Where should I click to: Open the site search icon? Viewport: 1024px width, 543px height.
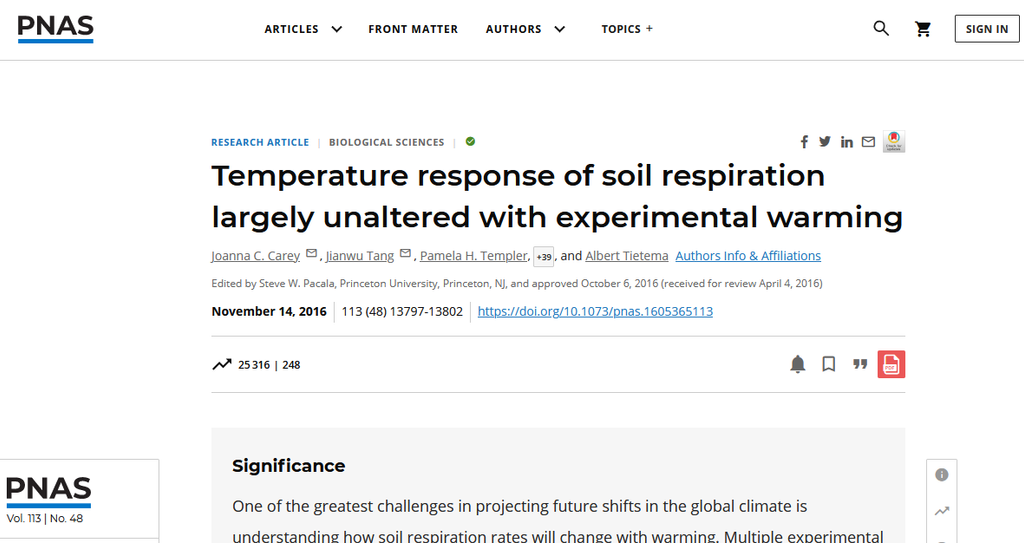[x=881, y=29]
